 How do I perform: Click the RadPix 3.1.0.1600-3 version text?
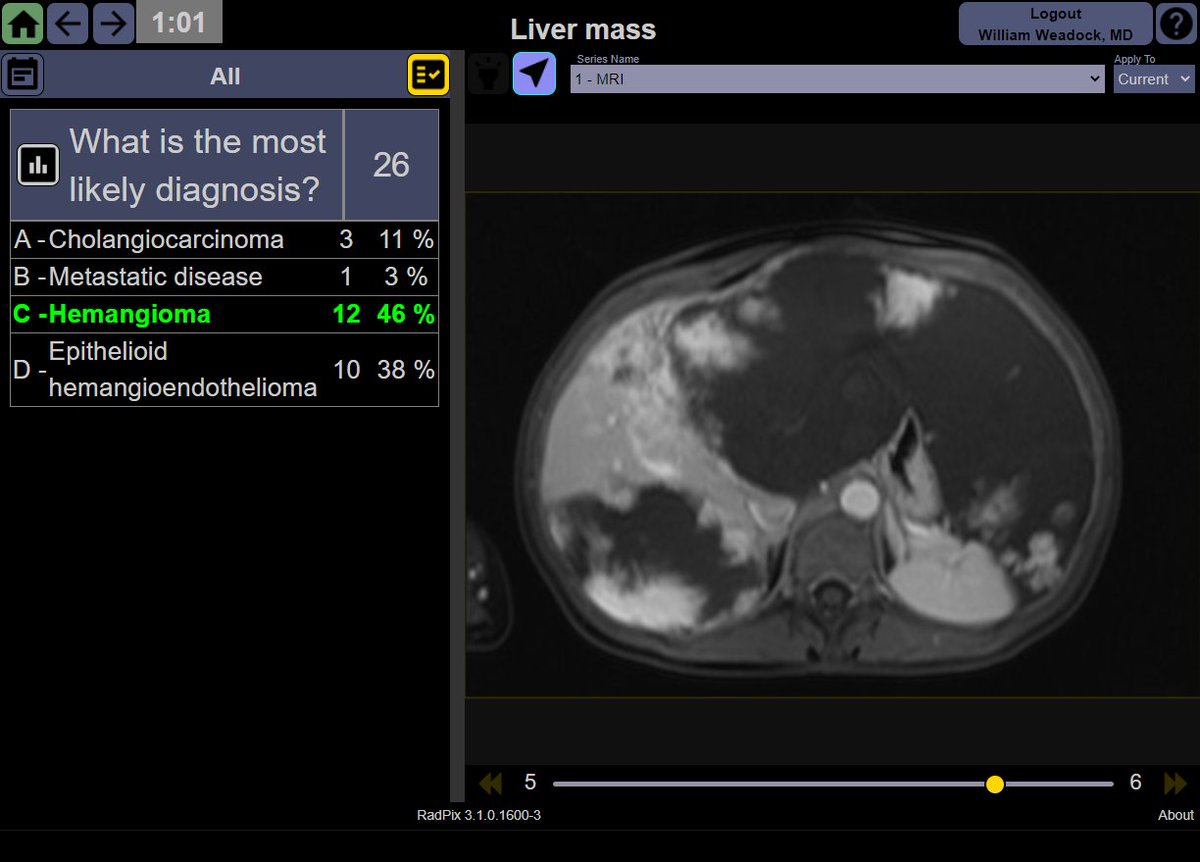(479, 815)
